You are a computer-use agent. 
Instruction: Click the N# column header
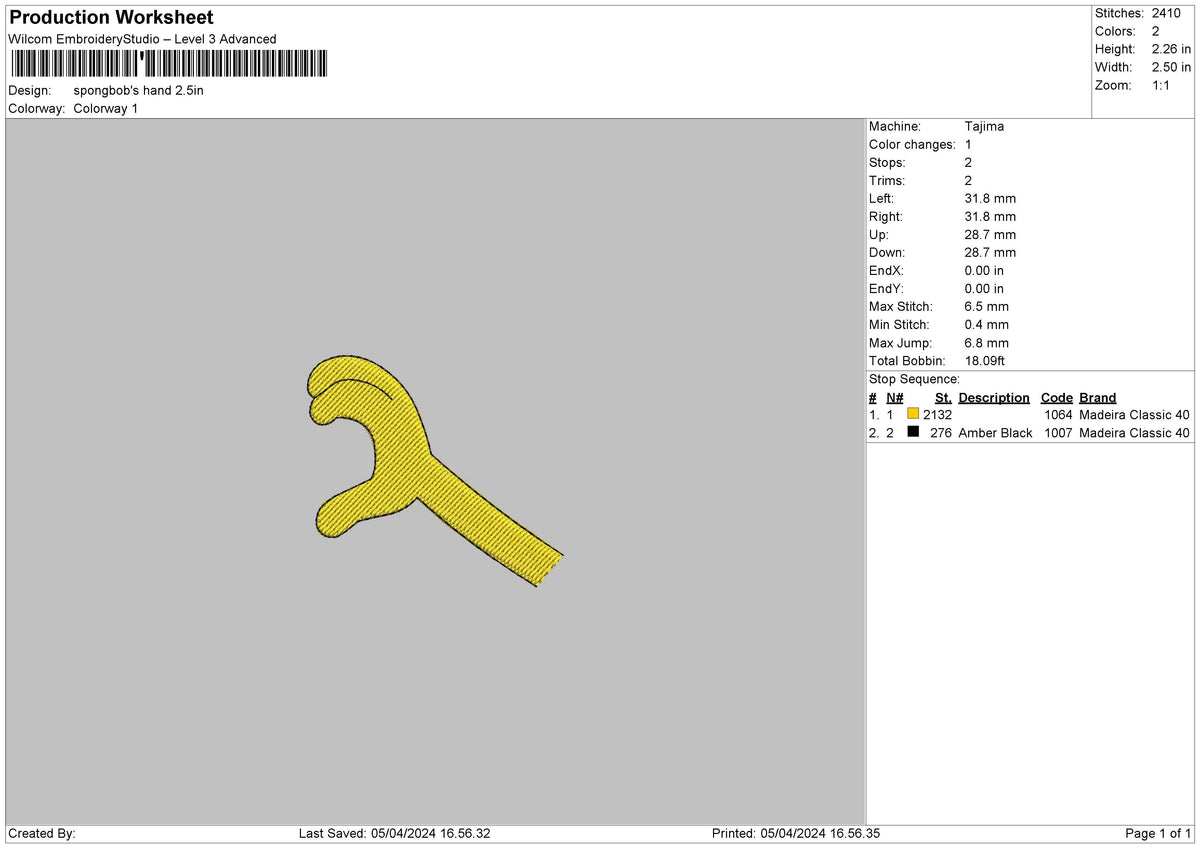tap(894, 398)
